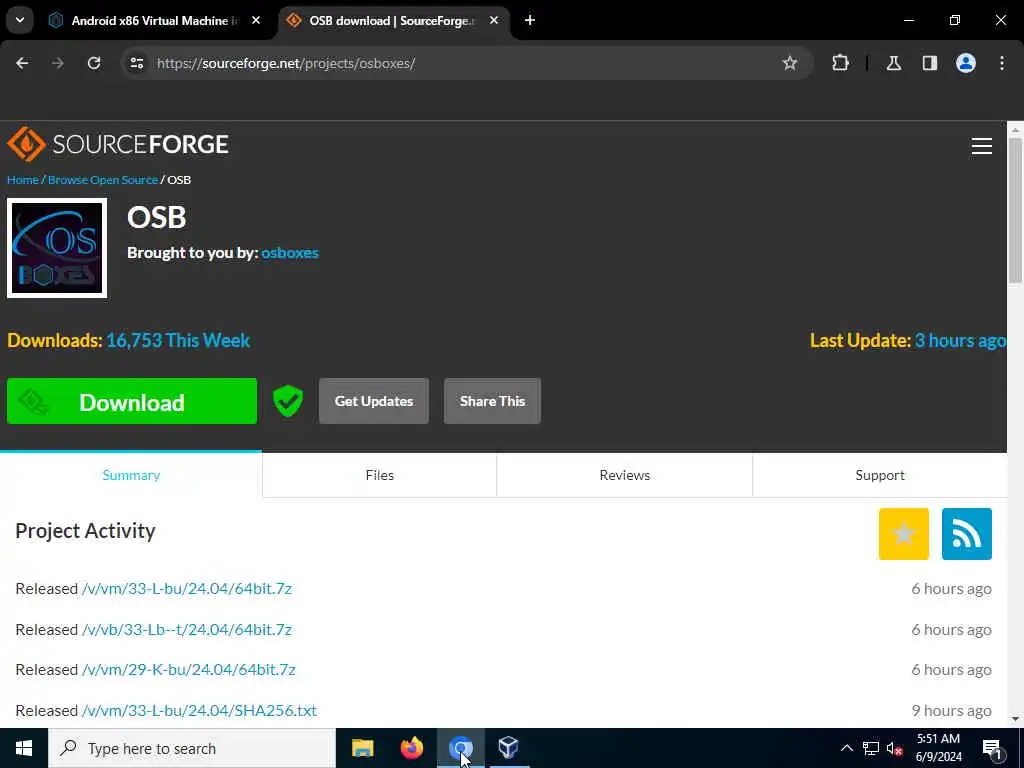Viewport: 1024px width, 768px height.
Task: Open the notification center icon
Action: point(991,748)
